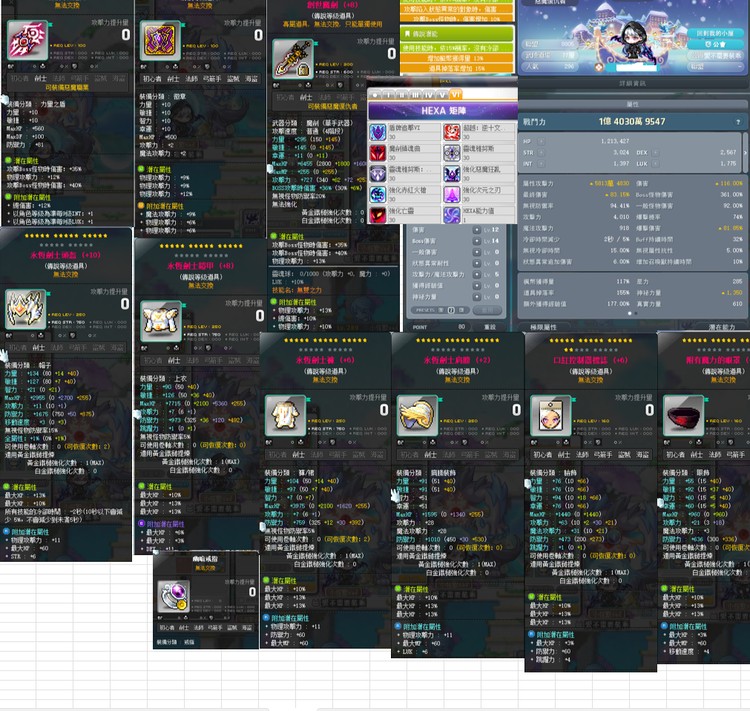Open the HEXA能力值 swirl icon

[452, 215]
